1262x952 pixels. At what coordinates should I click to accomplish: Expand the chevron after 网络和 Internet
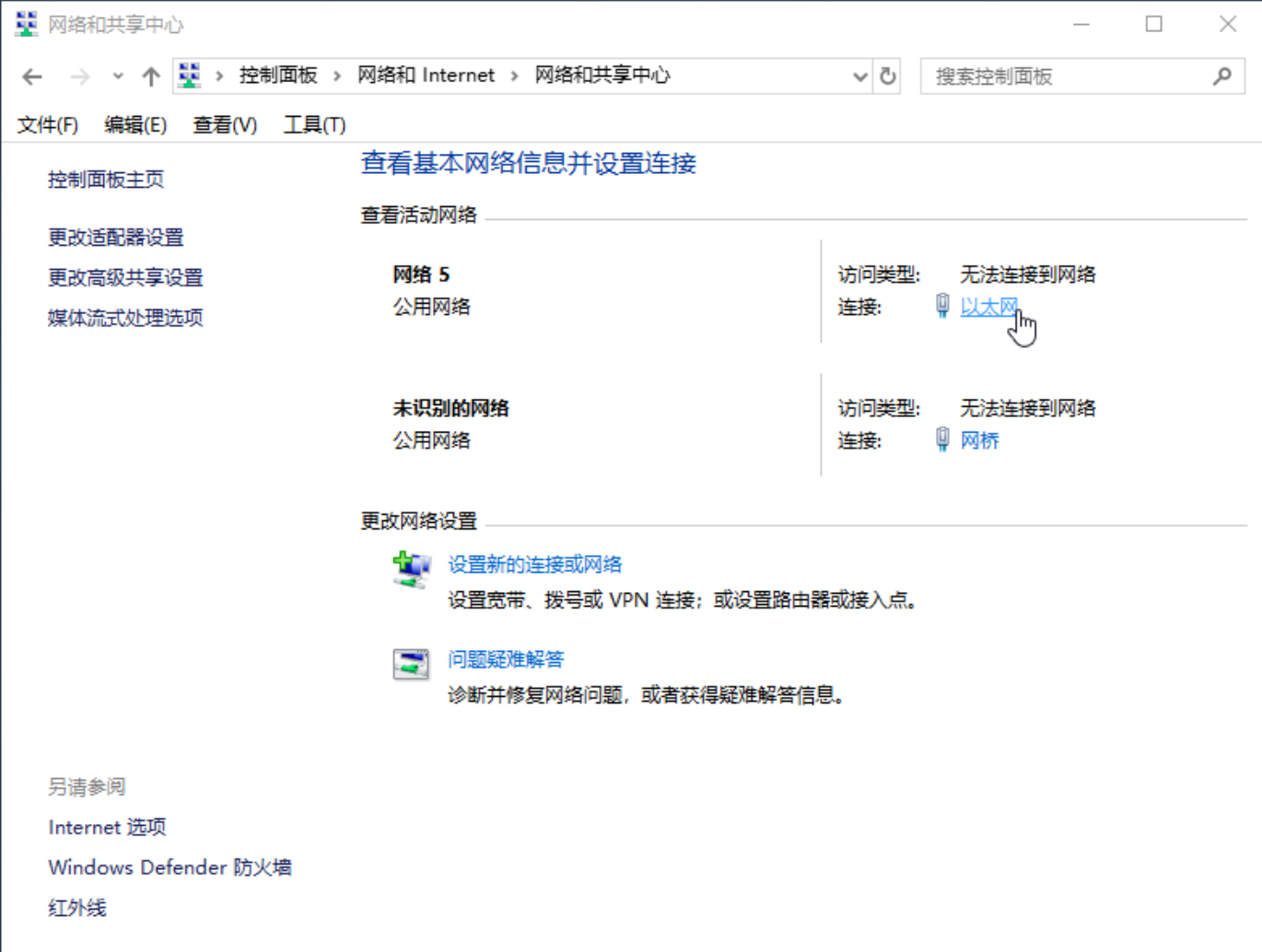[514, 76]
